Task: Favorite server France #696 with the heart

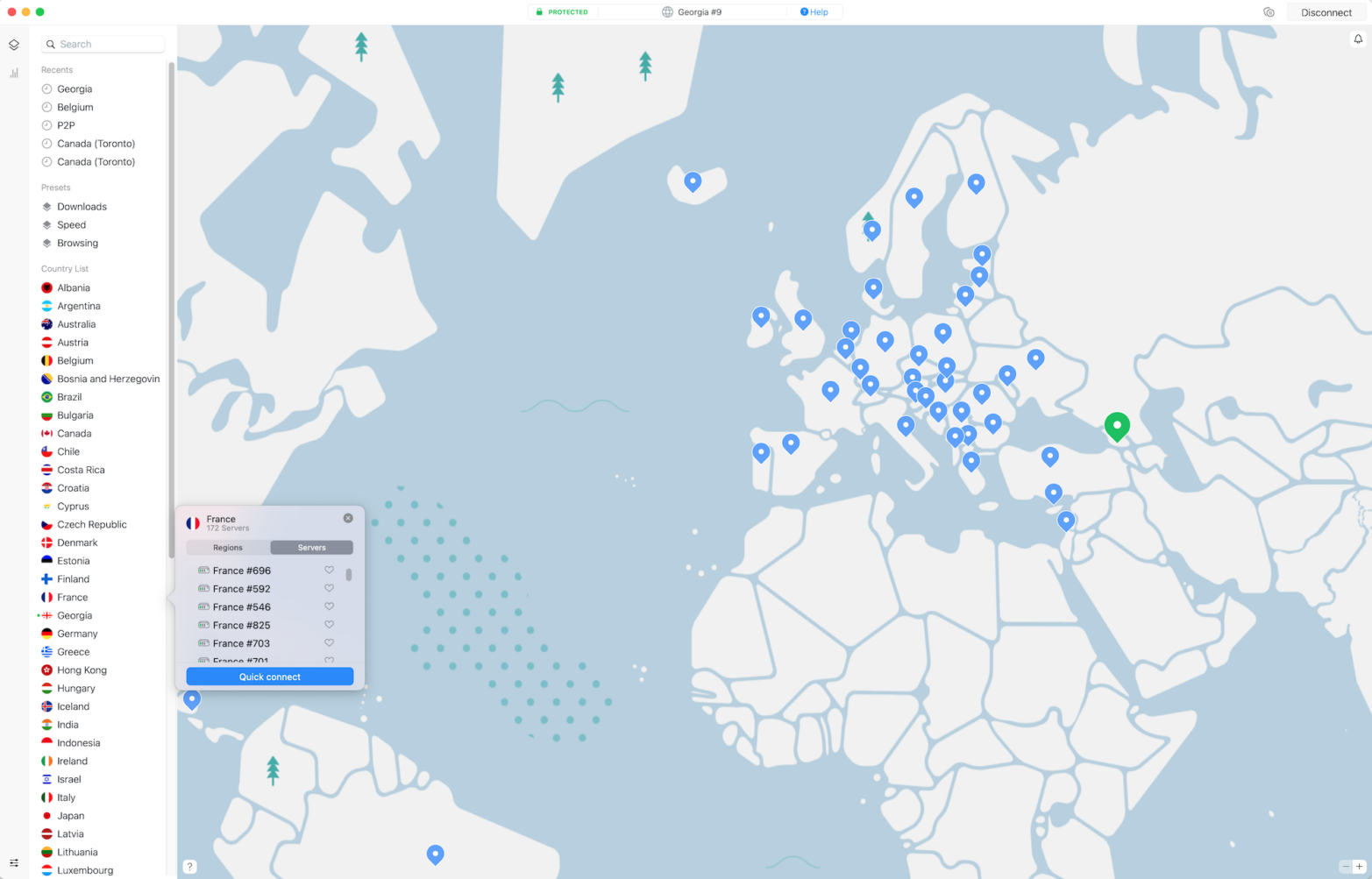Action: (x=329, y=570)
